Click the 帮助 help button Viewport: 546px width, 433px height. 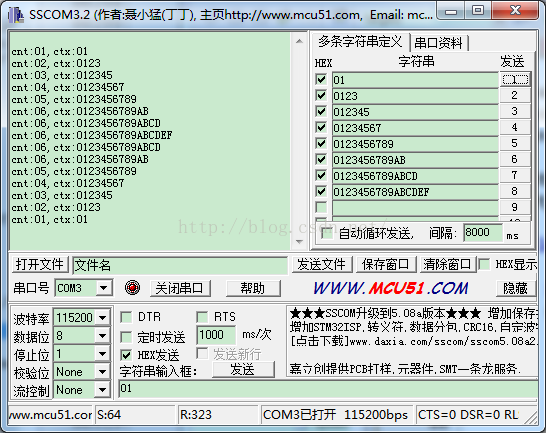point(253,288)
